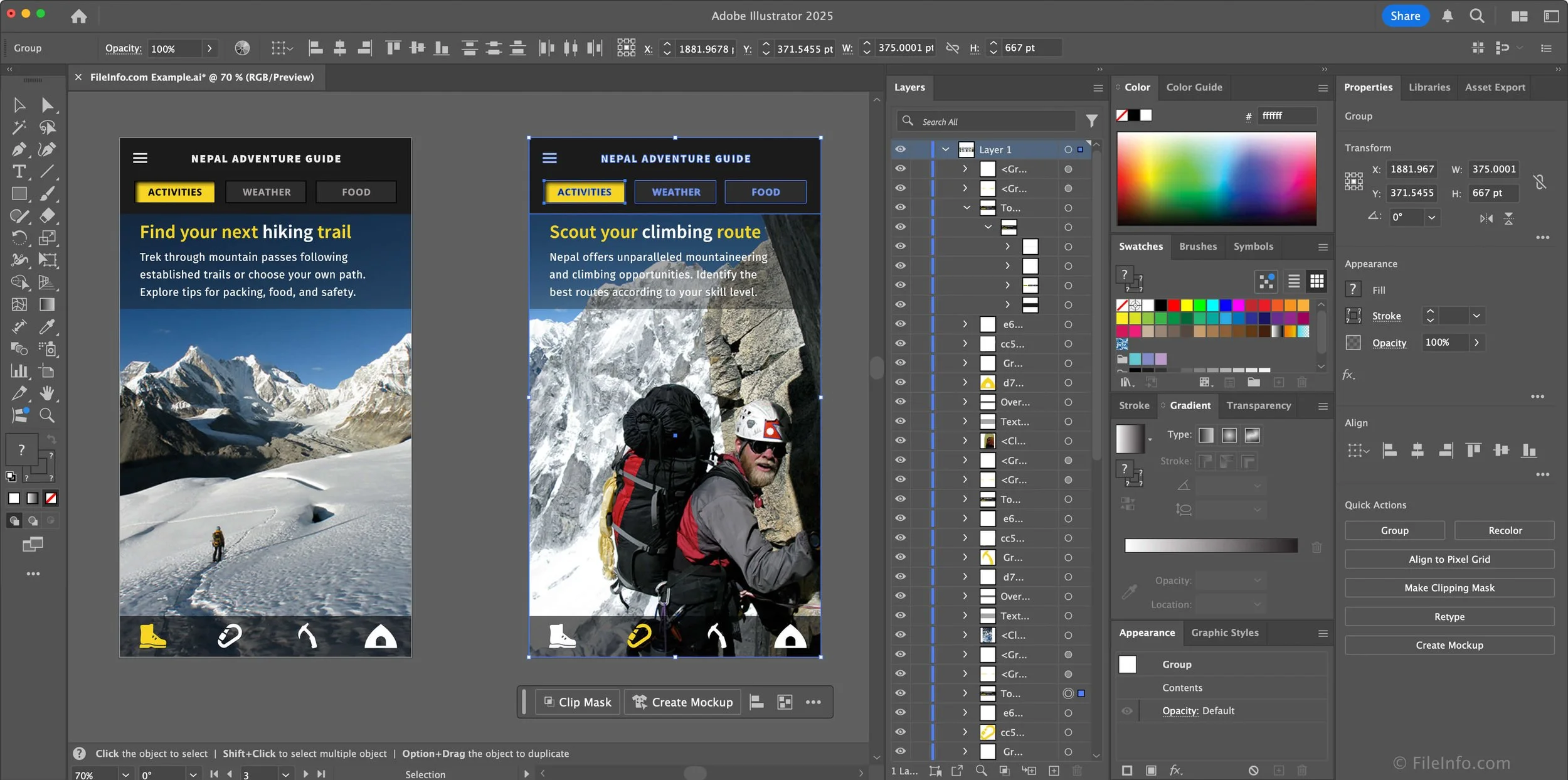1568x780 pixels.
Task: Toggle visibility of the d7 sublayer
Action: [x=901, y=382]
